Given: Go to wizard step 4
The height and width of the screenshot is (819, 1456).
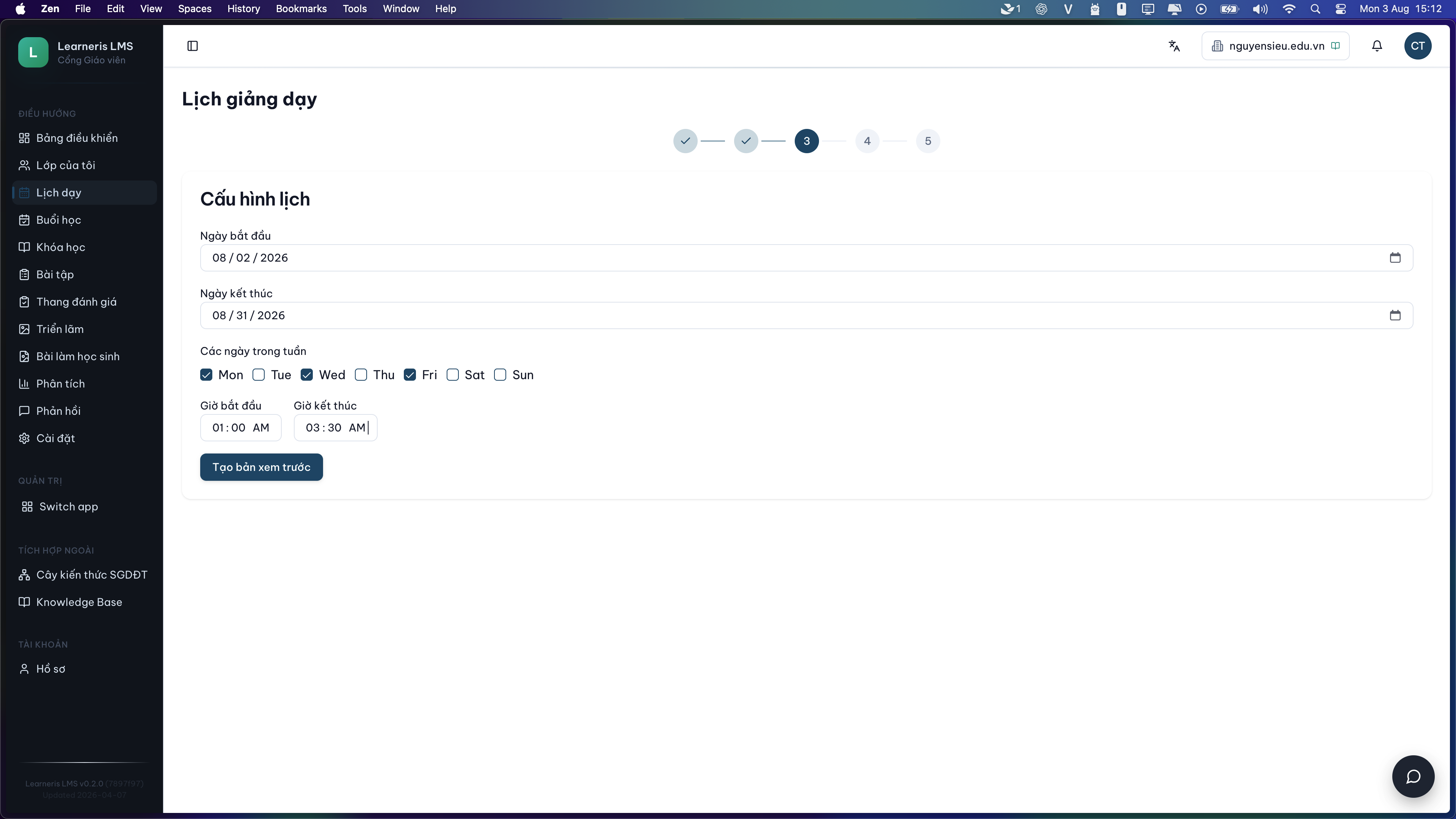Looking at the screenshot, I should pos(867,141).
